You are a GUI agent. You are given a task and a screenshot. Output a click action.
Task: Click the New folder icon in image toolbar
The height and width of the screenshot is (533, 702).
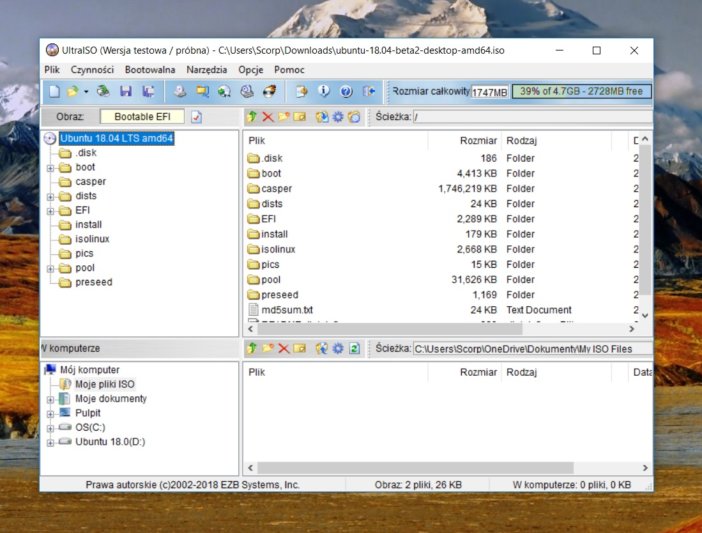pyautogui.click(x=284, y=117)
